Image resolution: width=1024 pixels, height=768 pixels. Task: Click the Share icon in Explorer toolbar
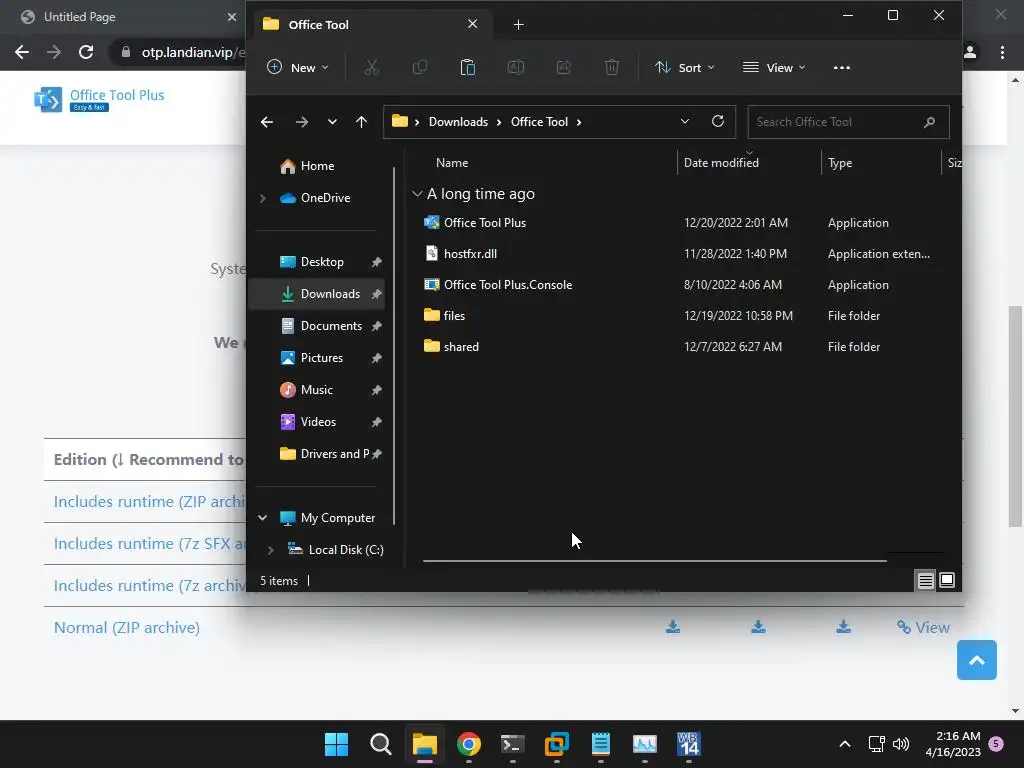(x=564, y=67)
